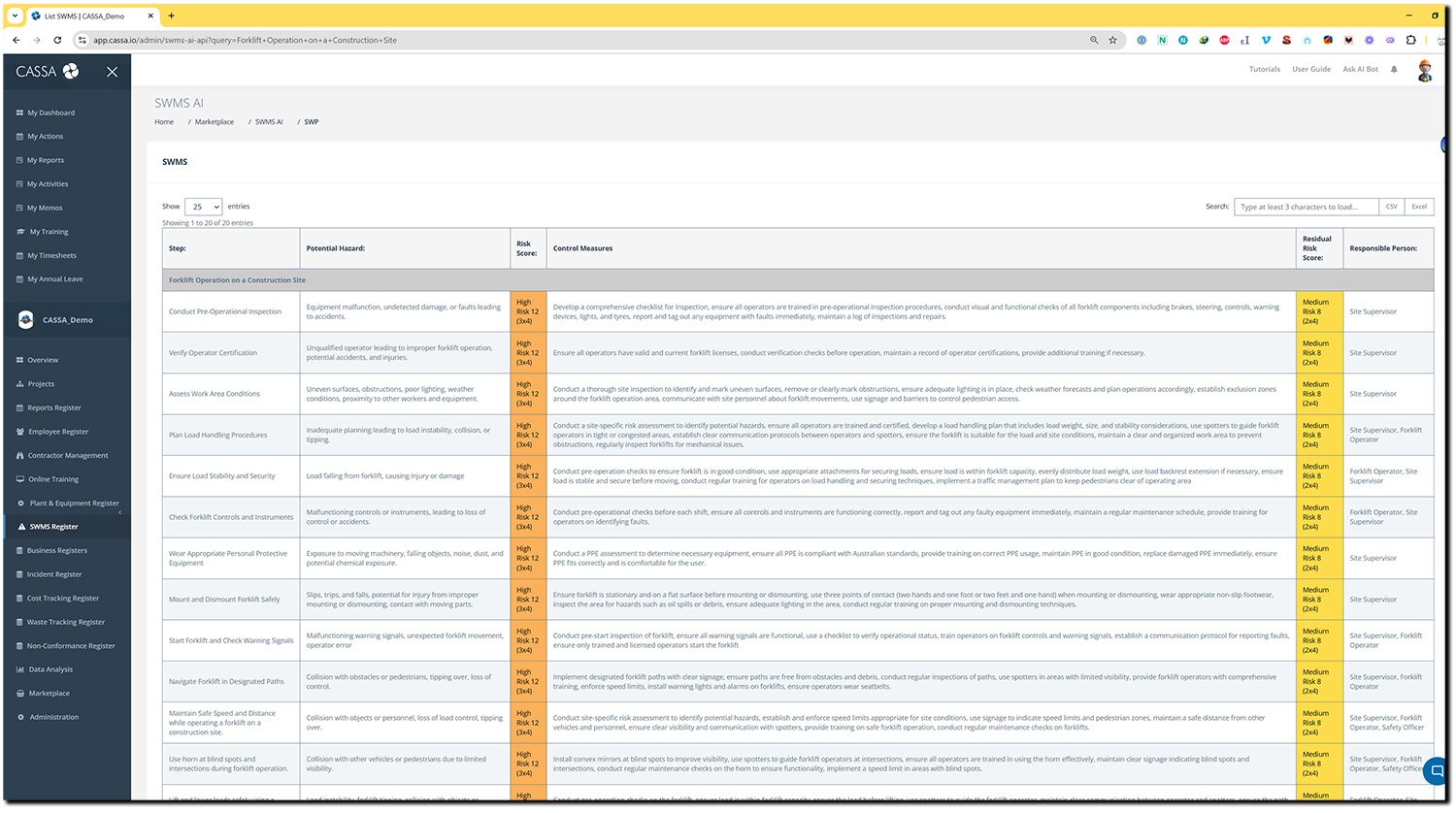This screenshot has height=813, width=1456.
Task: Click the Marketplace breadcrumb link
Action: 215,122
